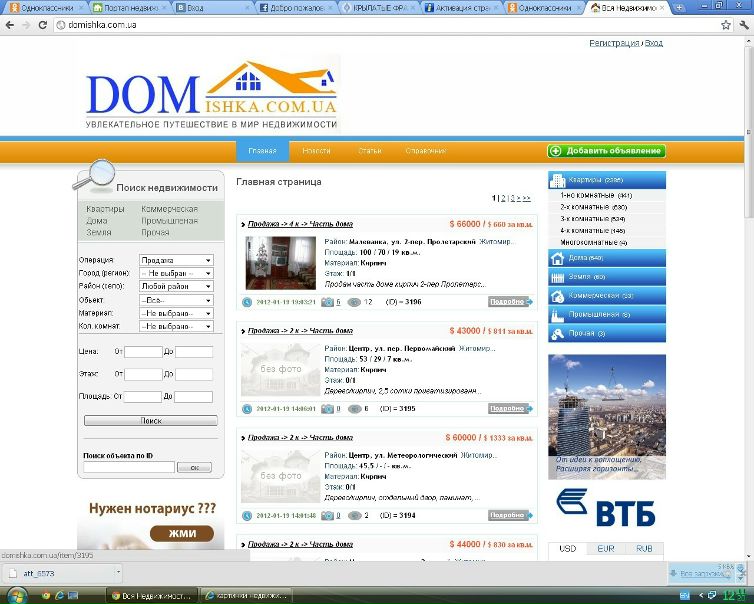The height and width of the screenshot is (604, 754).
Task: Select the Коммерческая search type
Action: click(x=169, y=209)
